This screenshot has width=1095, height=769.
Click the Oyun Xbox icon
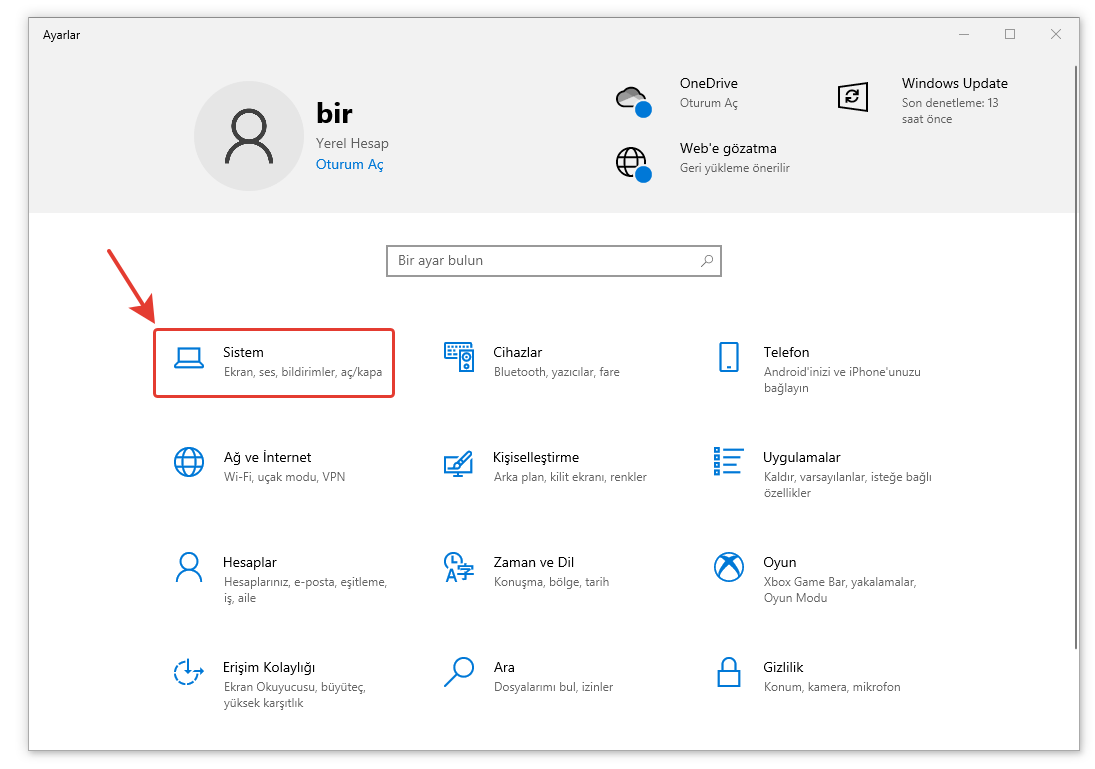point(728,567)
